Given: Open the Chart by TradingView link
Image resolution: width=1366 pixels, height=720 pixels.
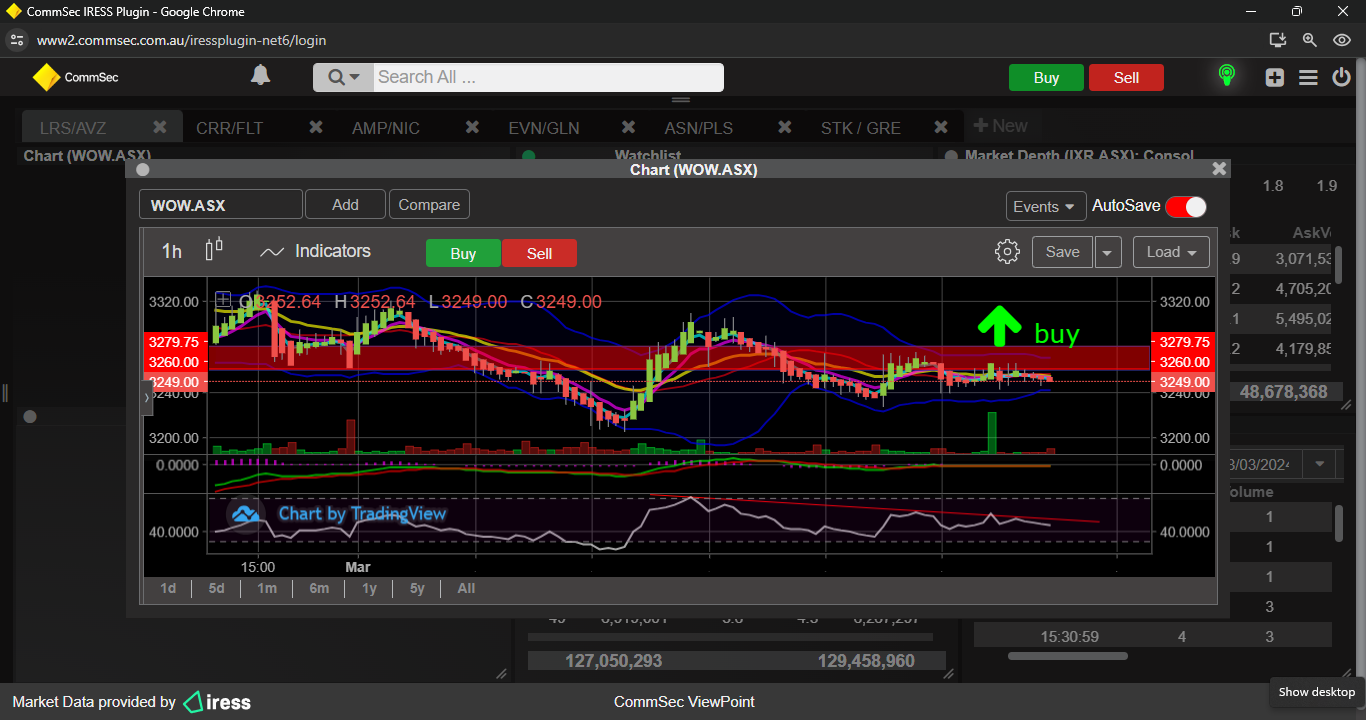Looking at the screenshot, I should [x=339, y=514].
